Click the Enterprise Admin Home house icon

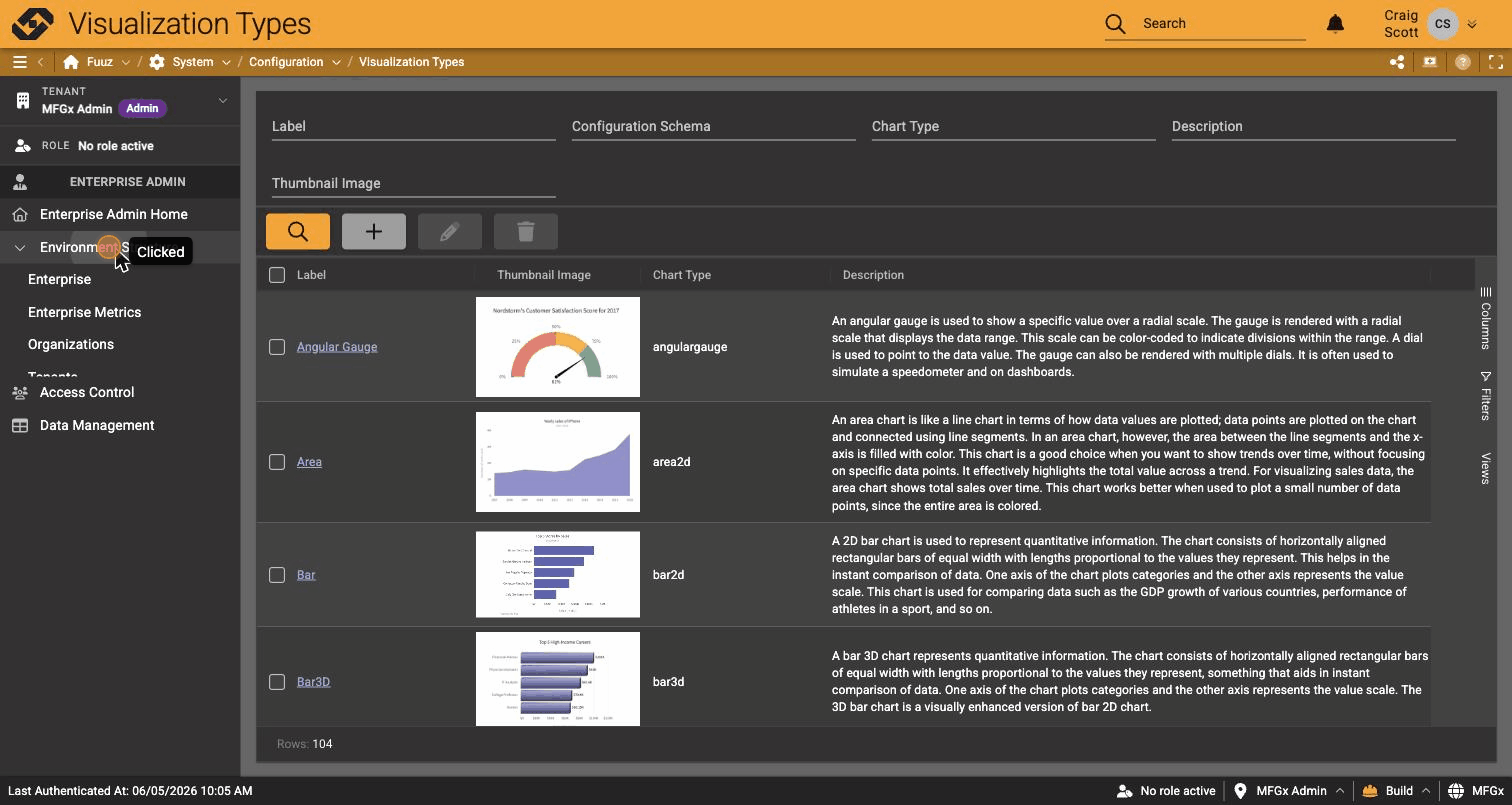pos(19,214)
